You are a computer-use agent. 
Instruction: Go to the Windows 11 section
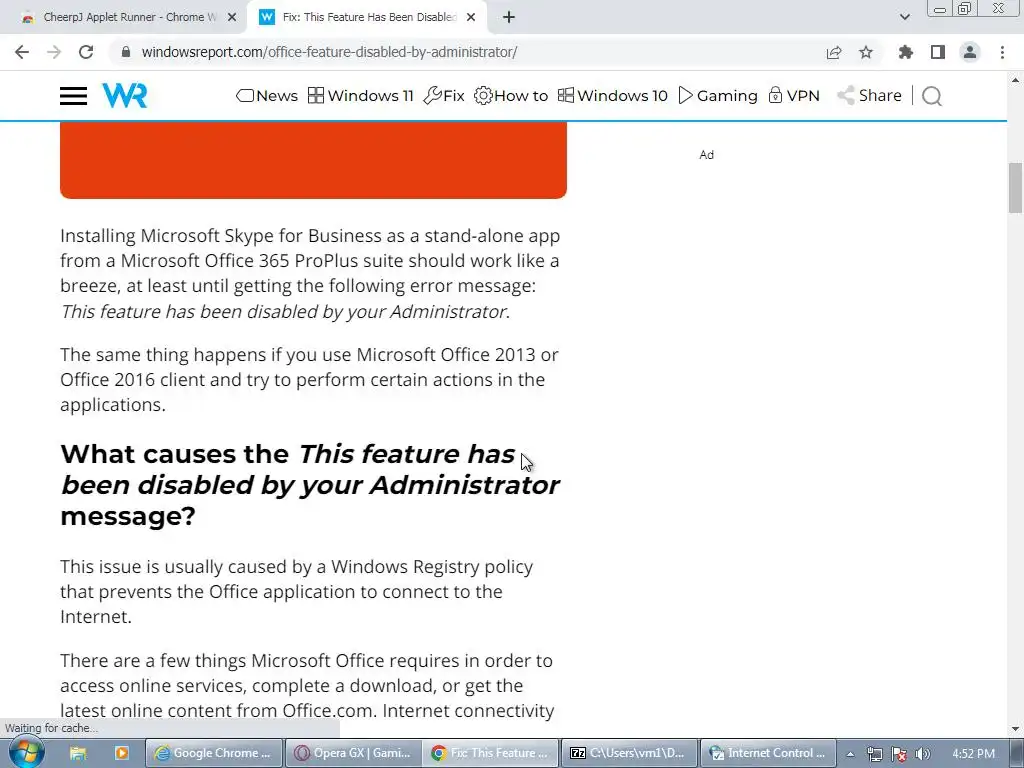(x=360, y=96)
